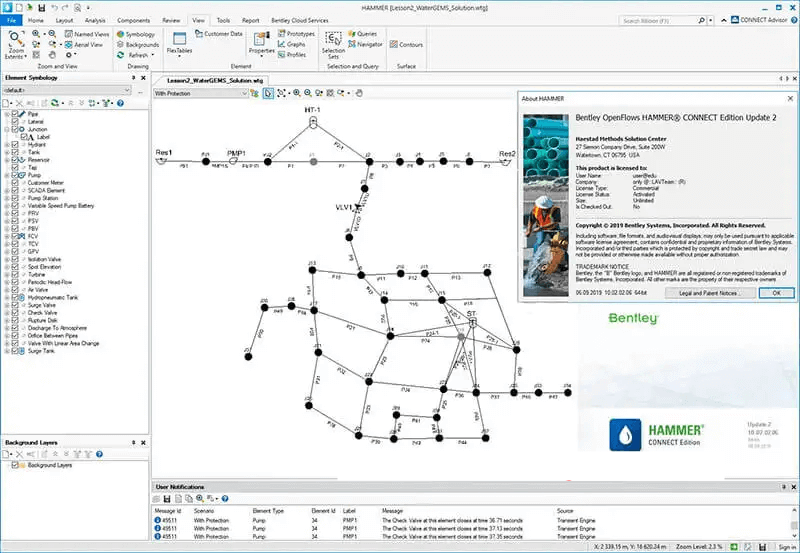Open the Zoom Extents tool

point(16,44)
